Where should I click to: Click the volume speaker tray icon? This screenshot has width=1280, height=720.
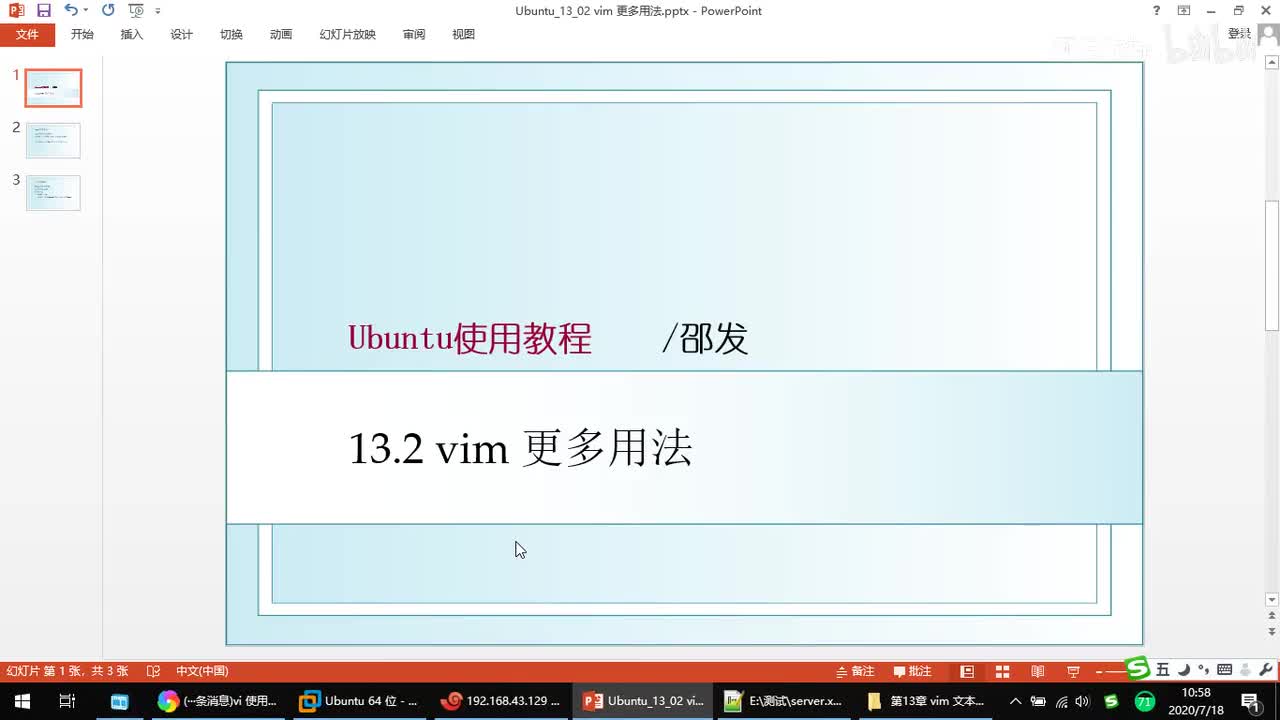(x=1082, y=701)
